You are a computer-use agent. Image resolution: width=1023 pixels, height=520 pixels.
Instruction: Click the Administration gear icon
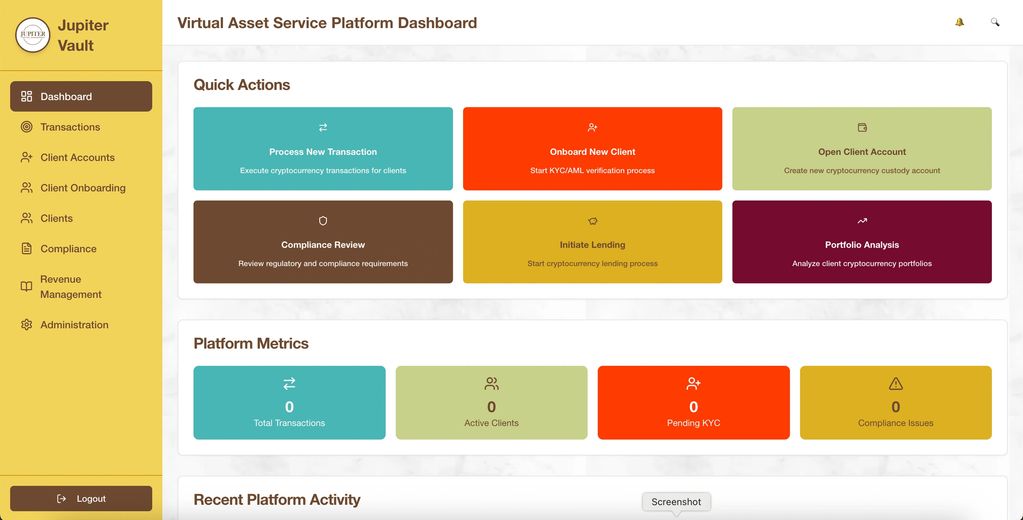(x=27, y=325)
